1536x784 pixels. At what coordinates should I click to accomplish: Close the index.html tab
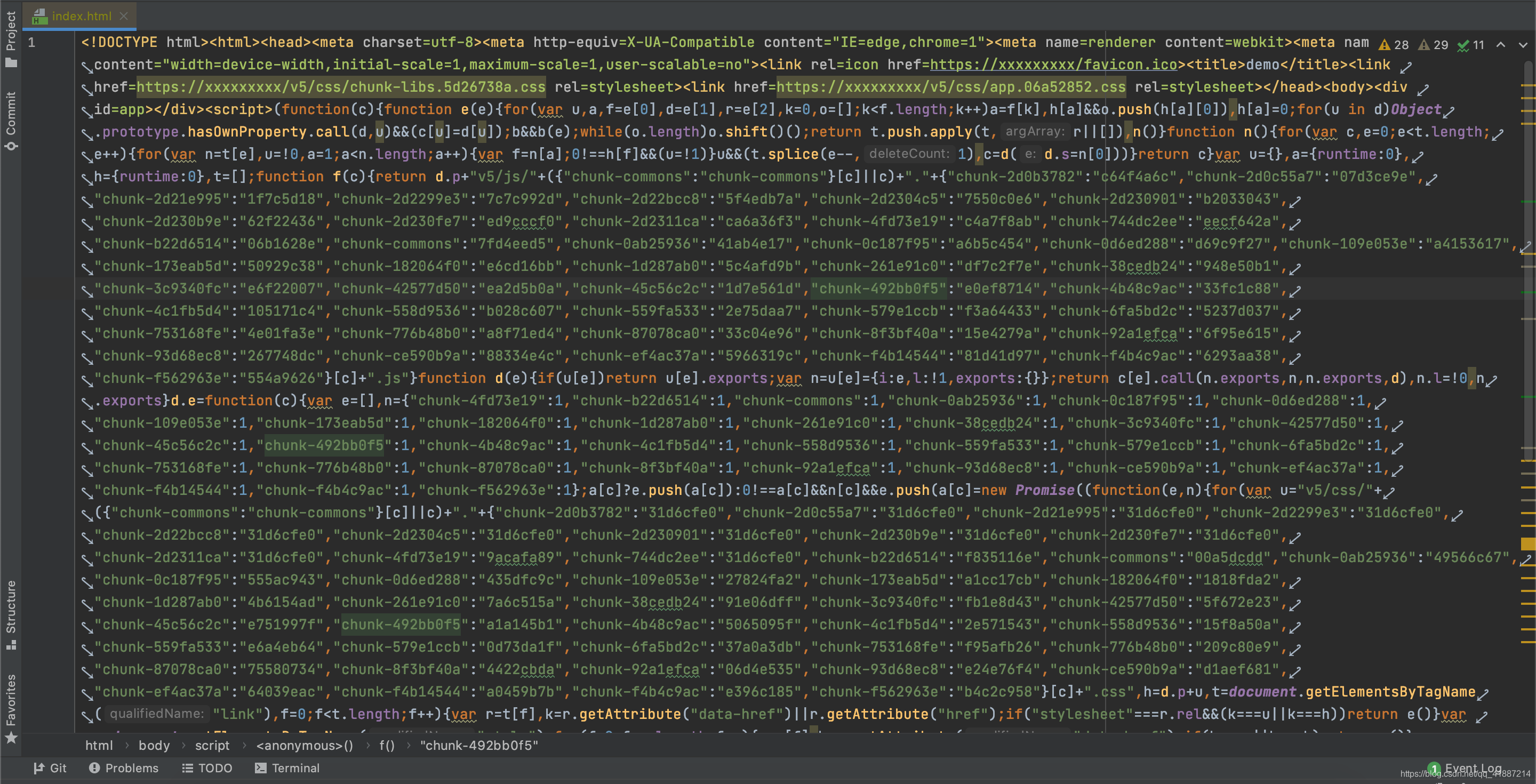coord(124,16)
